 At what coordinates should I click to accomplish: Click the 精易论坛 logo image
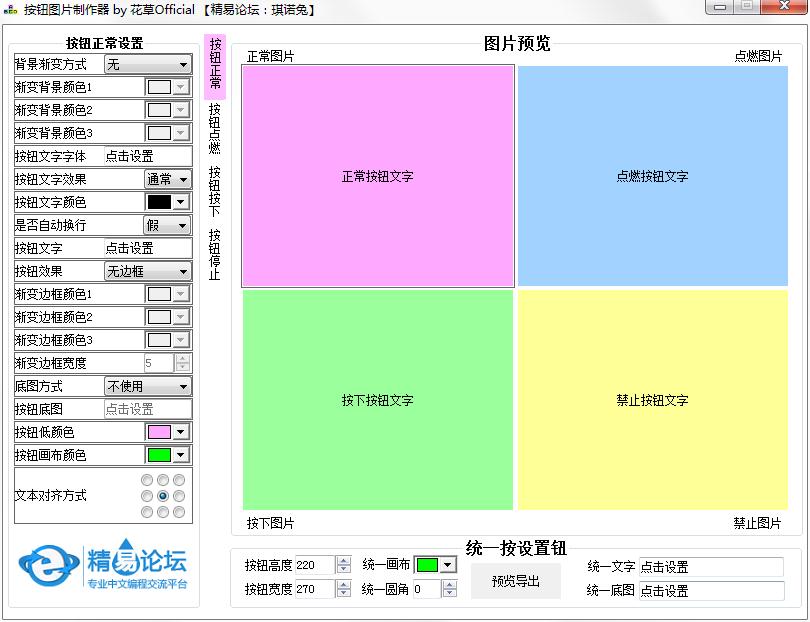coord(104,565)
